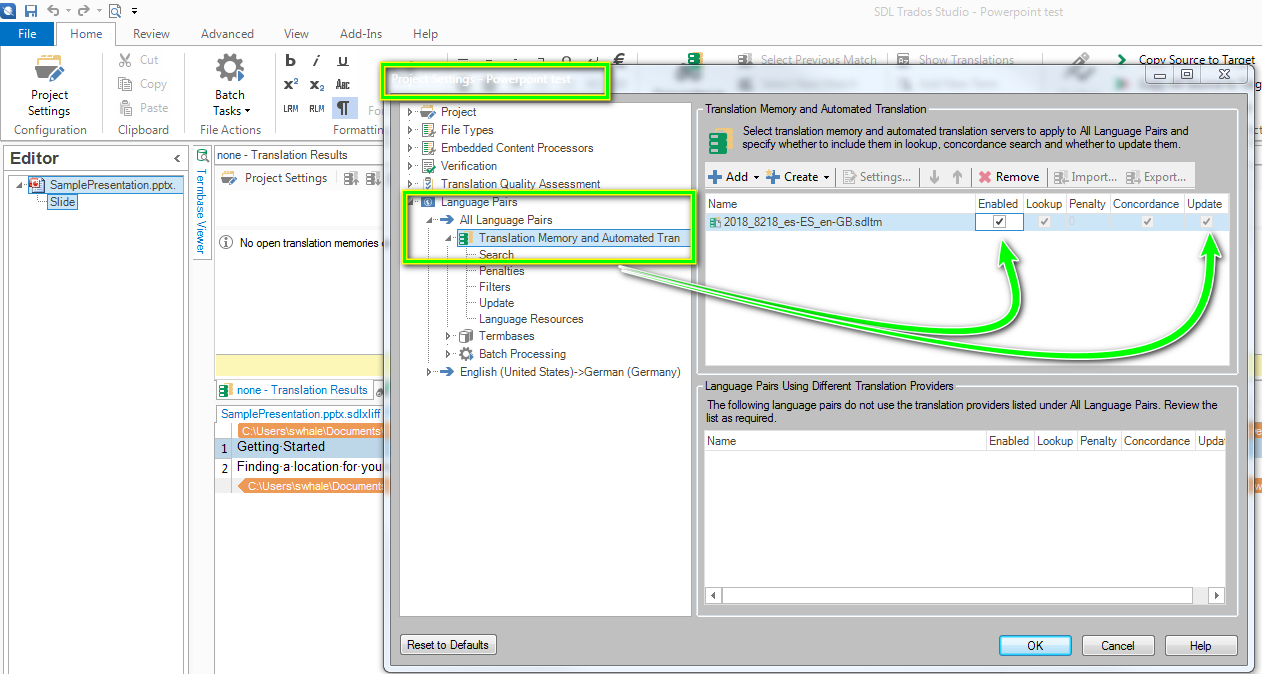Open the print preview quick access icon

(114, 11)
